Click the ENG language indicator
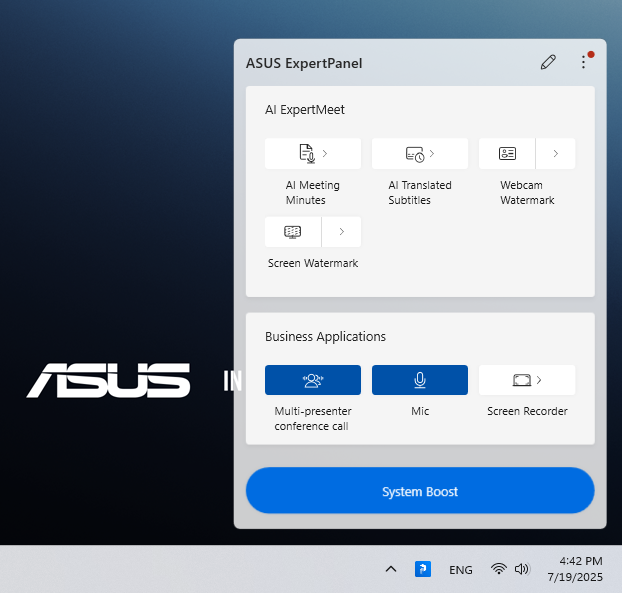Screen dimensions: 622x593 [x=461, y=570]
